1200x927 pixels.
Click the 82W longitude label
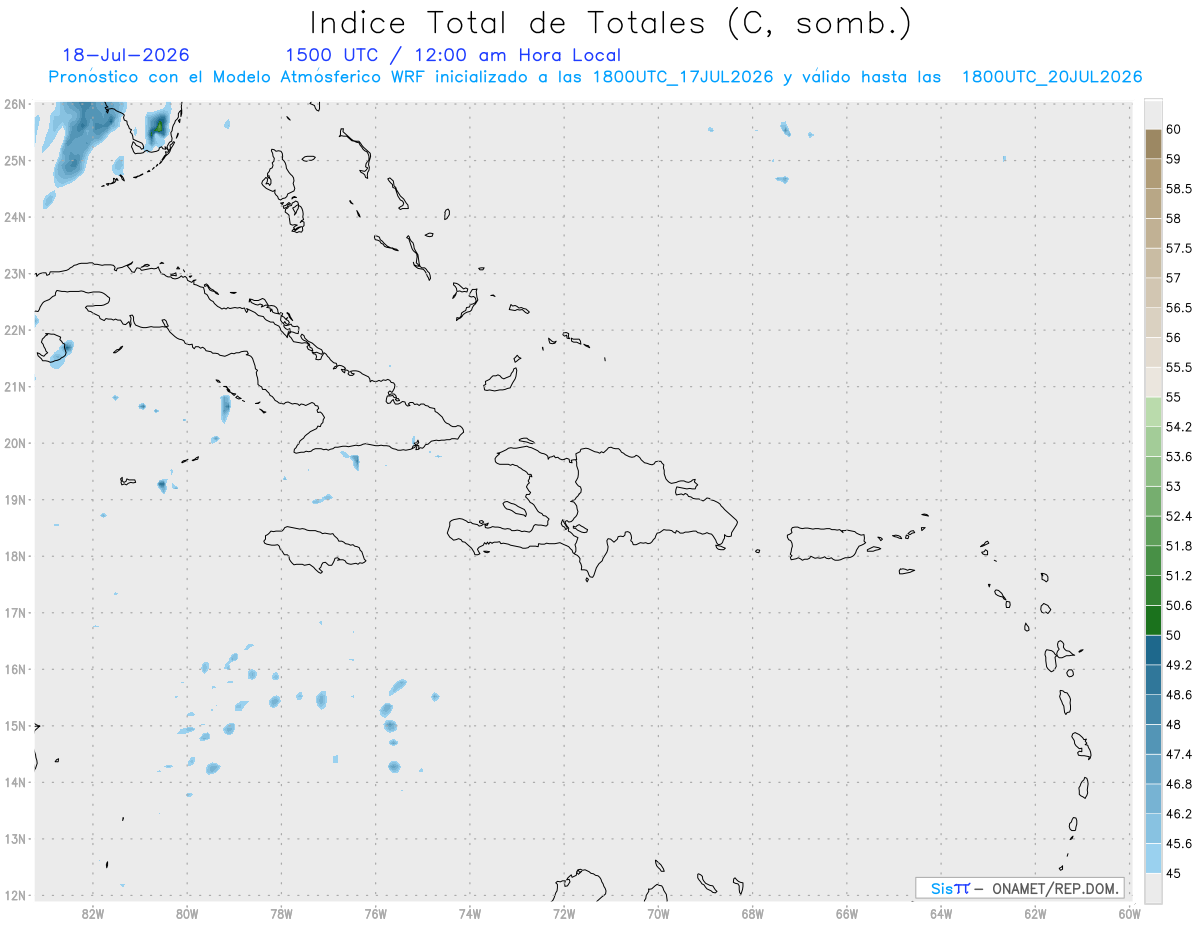point(93,914)
